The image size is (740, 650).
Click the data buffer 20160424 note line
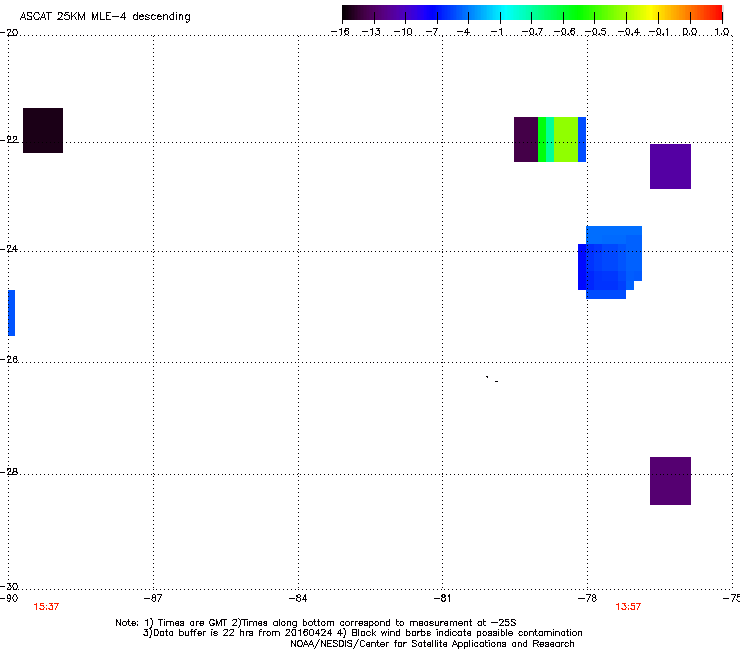tap(362, 633)
